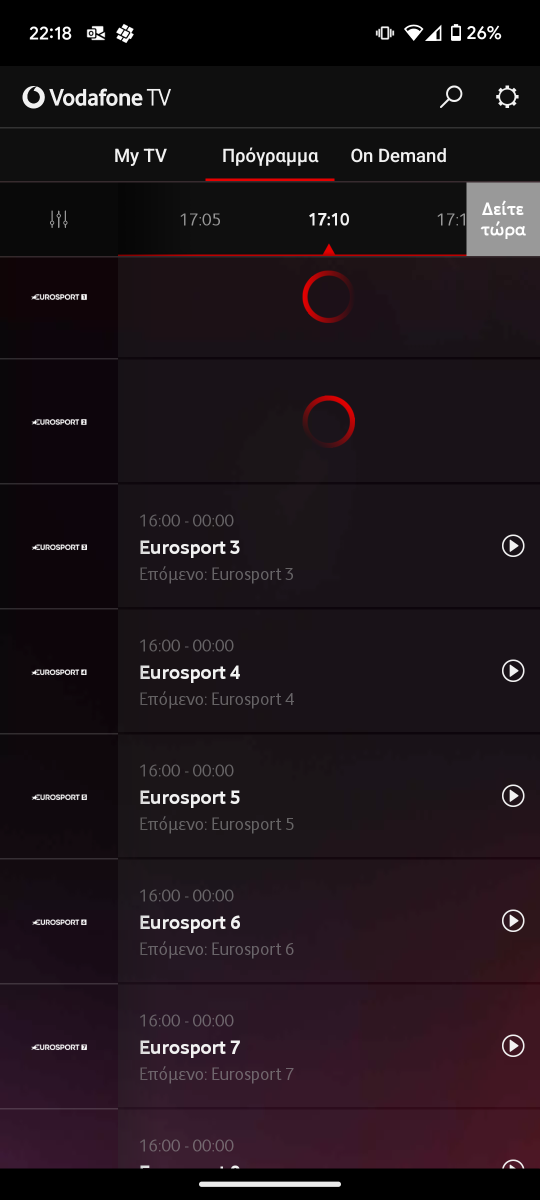Tap the Vodafone TV logo

coord(97,97)
